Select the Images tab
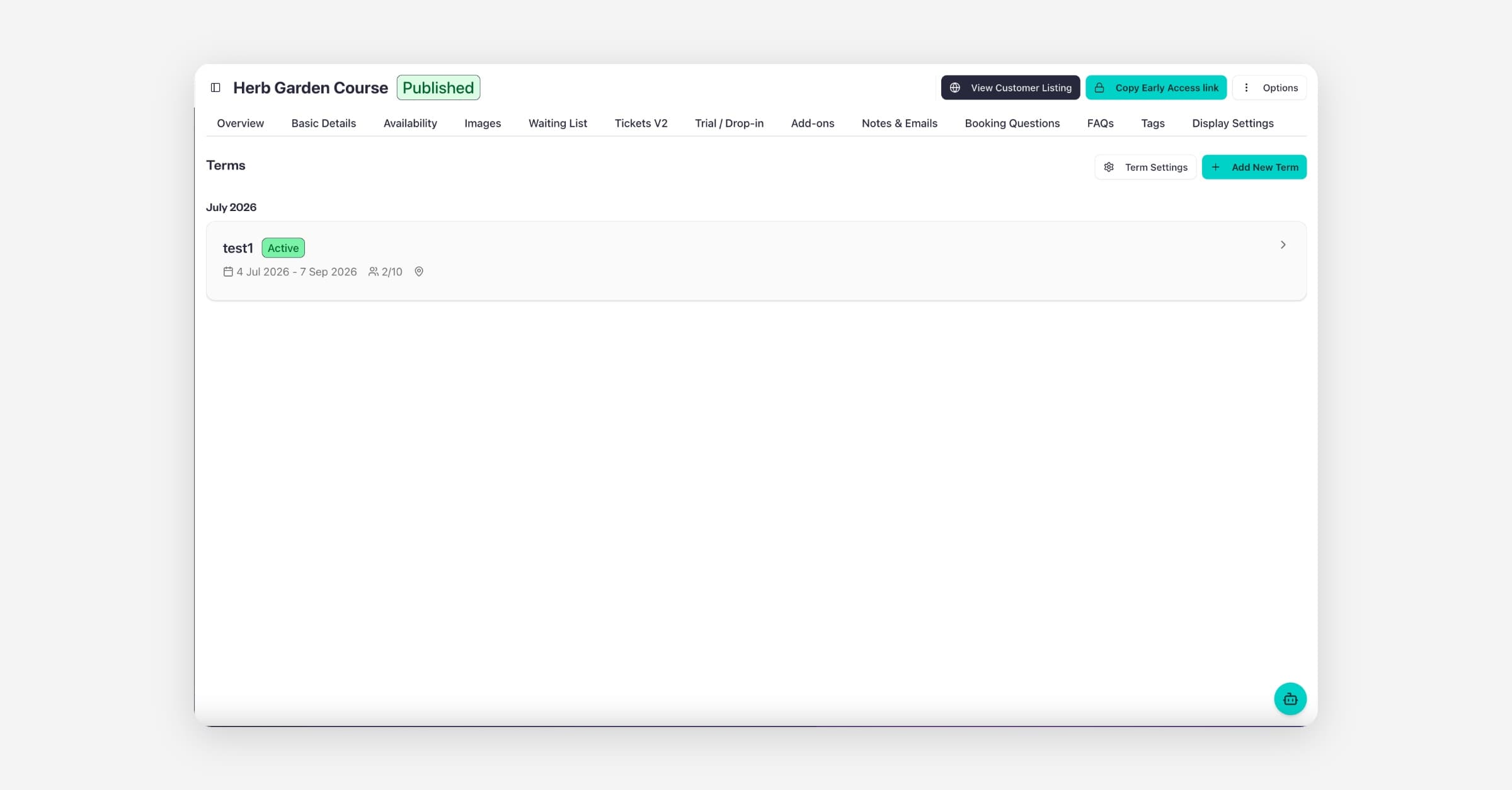 pyautogui.click(x=483, y=123)
